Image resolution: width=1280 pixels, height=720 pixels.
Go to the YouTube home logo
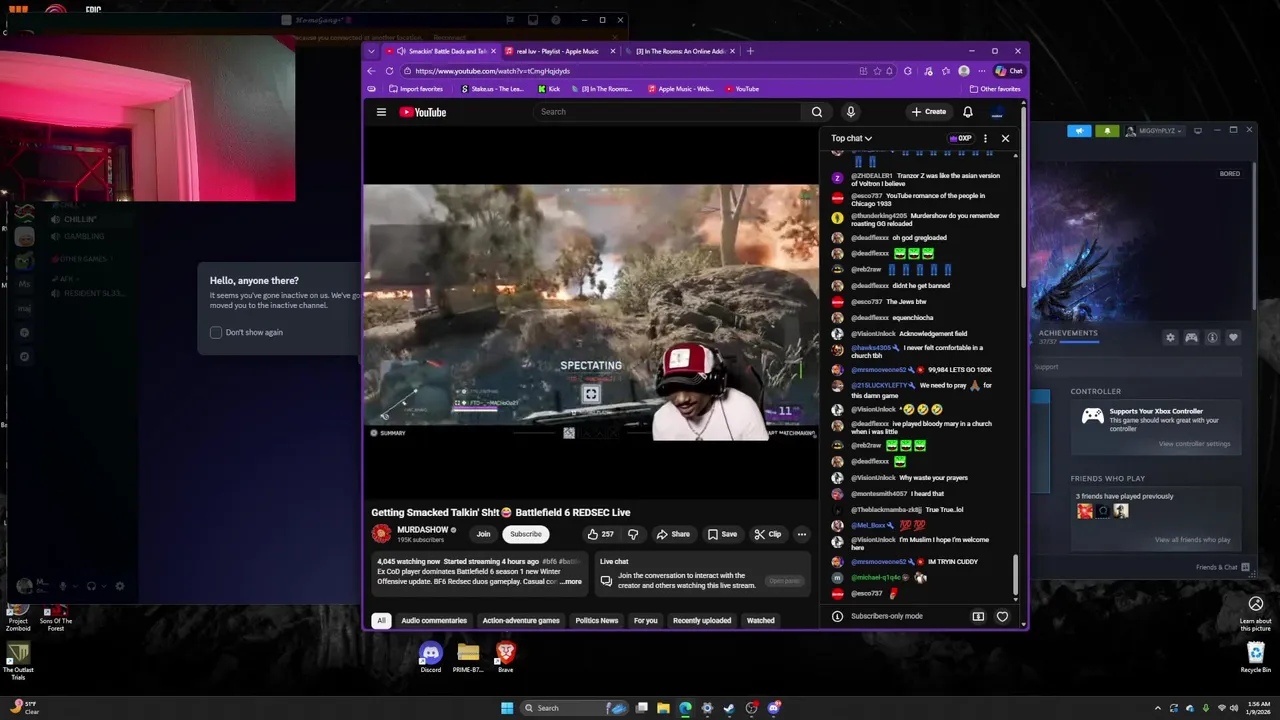tap(423, 112)
